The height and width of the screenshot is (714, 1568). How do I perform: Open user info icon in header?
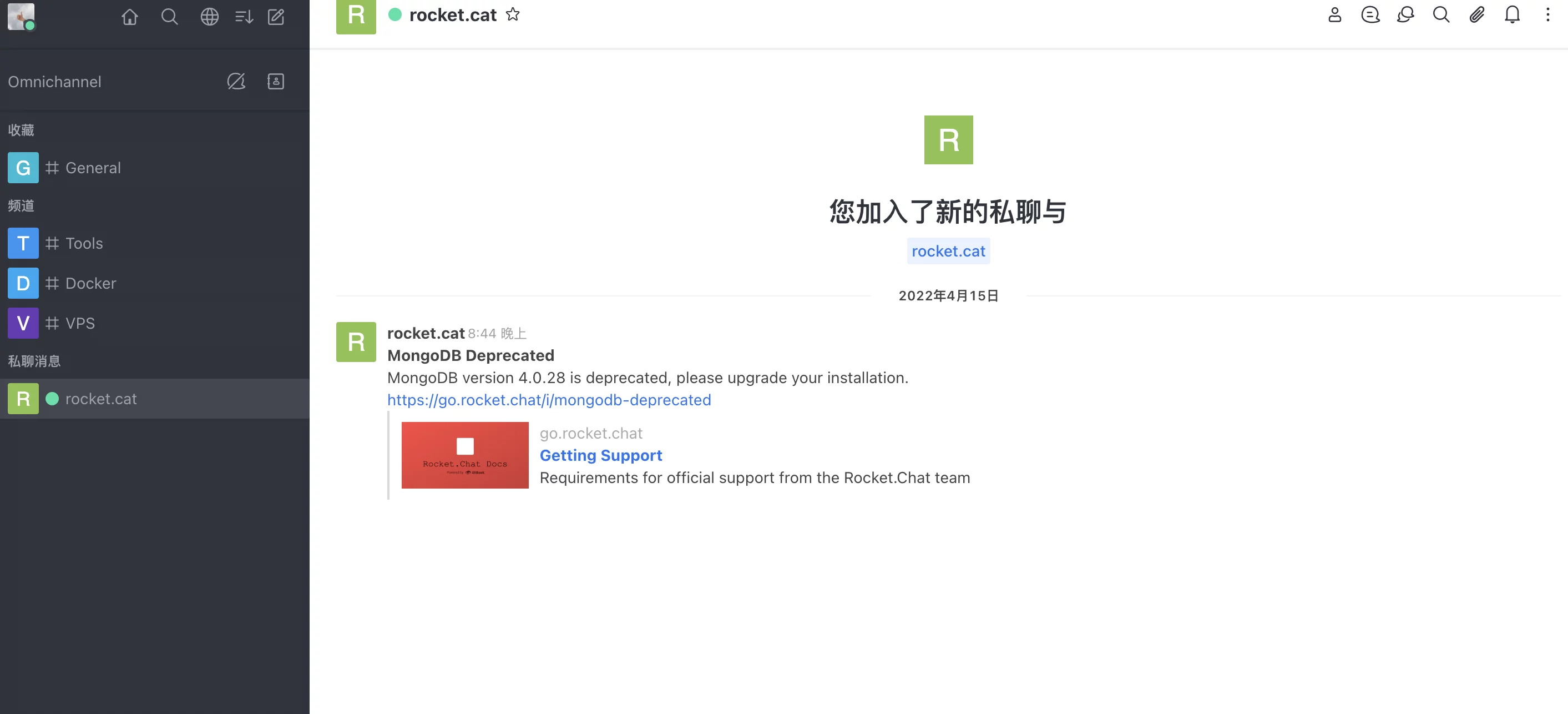(x=1334, y=14)
